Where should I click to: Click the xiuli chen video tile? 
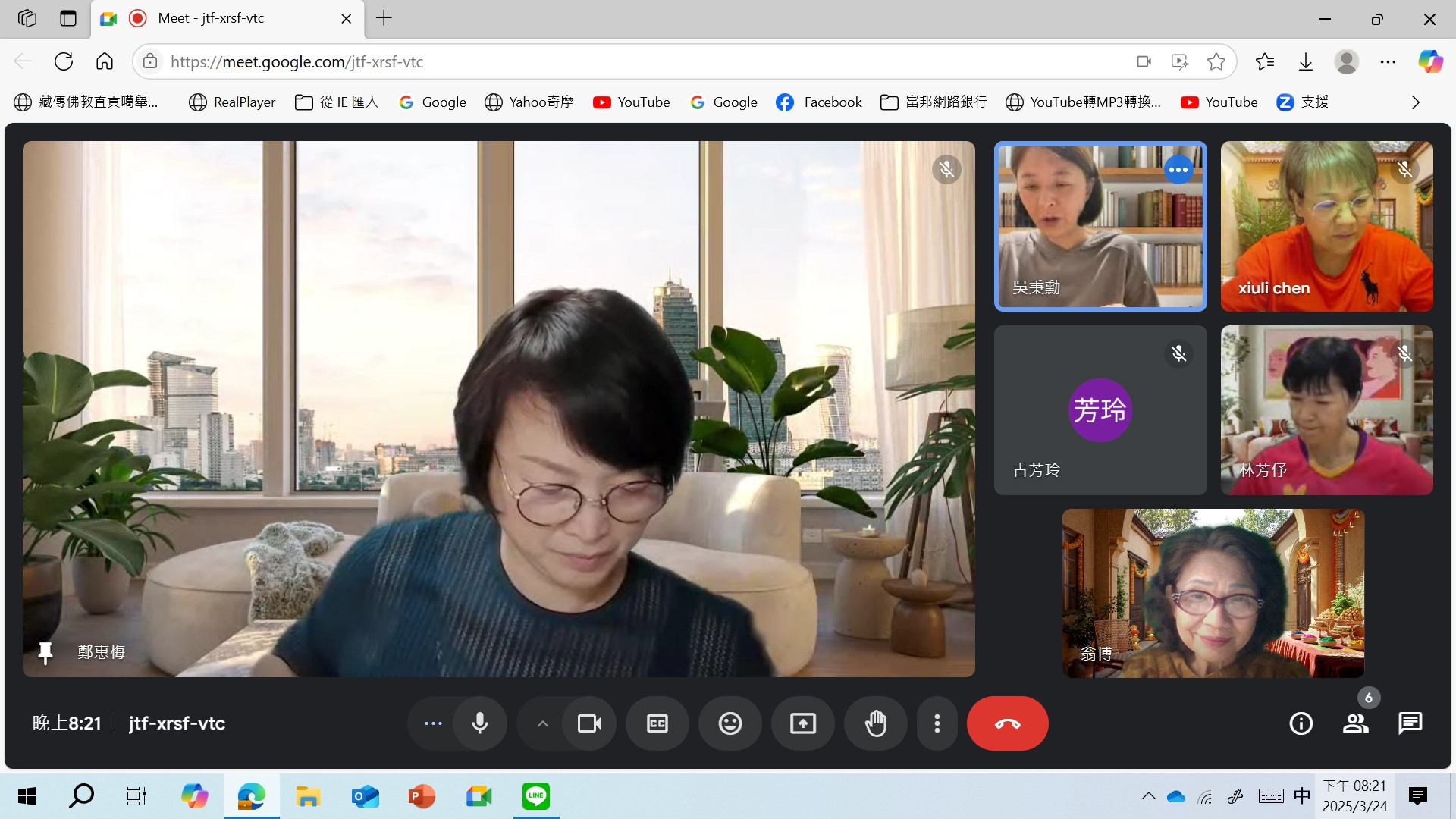[x=1326, y=226]
